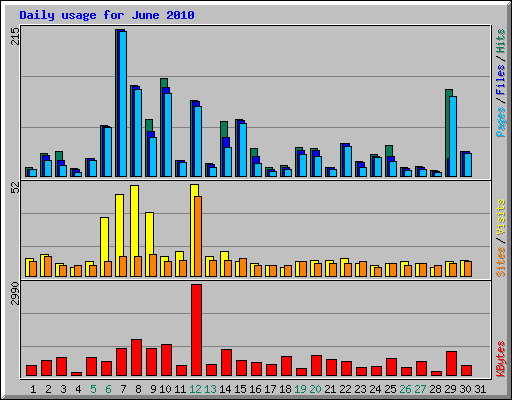The image size is (512, 400).
Task: Select day 31 on the axis
Action: coord(480,389)
